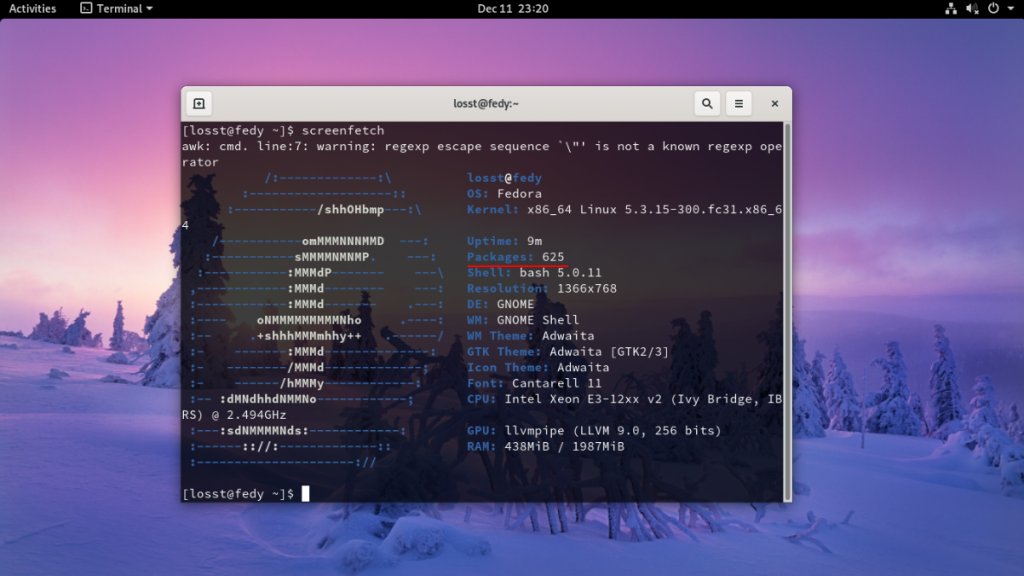Screen dimensions: 1024x576
Task: Click the terminal icon in top bar
Action: pos(86,8)
